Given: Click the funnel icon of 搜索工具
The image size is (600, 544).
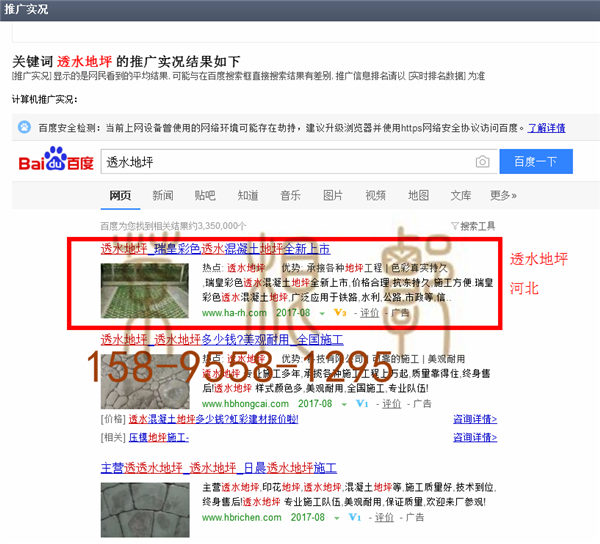Looking at the screenshot, I should pos(455,226).
